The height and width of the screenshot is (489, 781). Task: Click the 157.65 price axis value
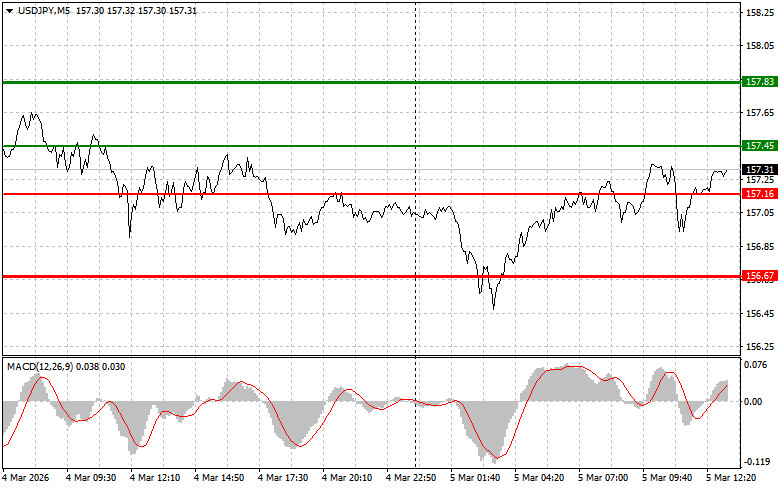pyautogui.click(x=760, y=113)
